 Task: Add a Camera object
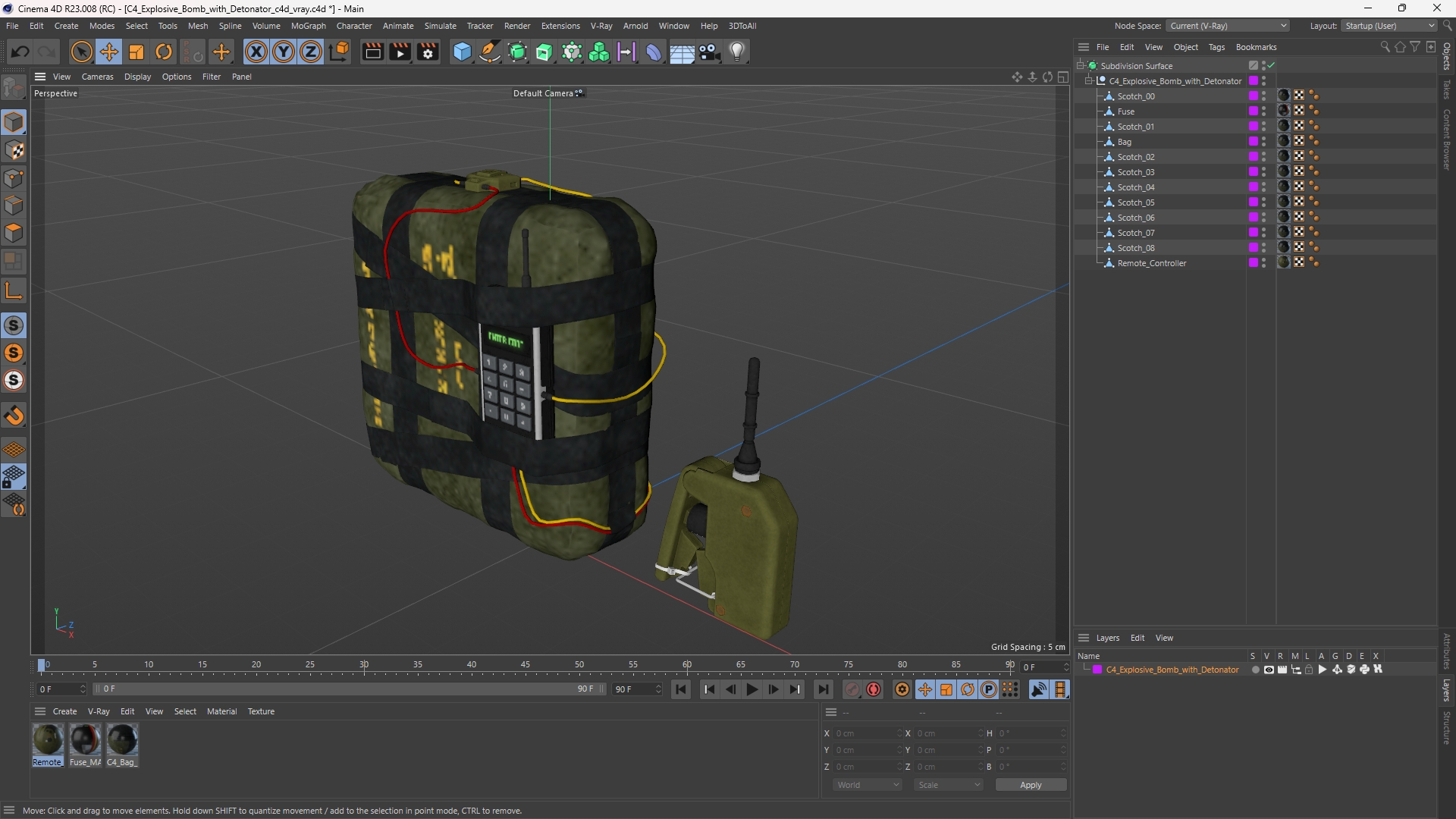710,52
